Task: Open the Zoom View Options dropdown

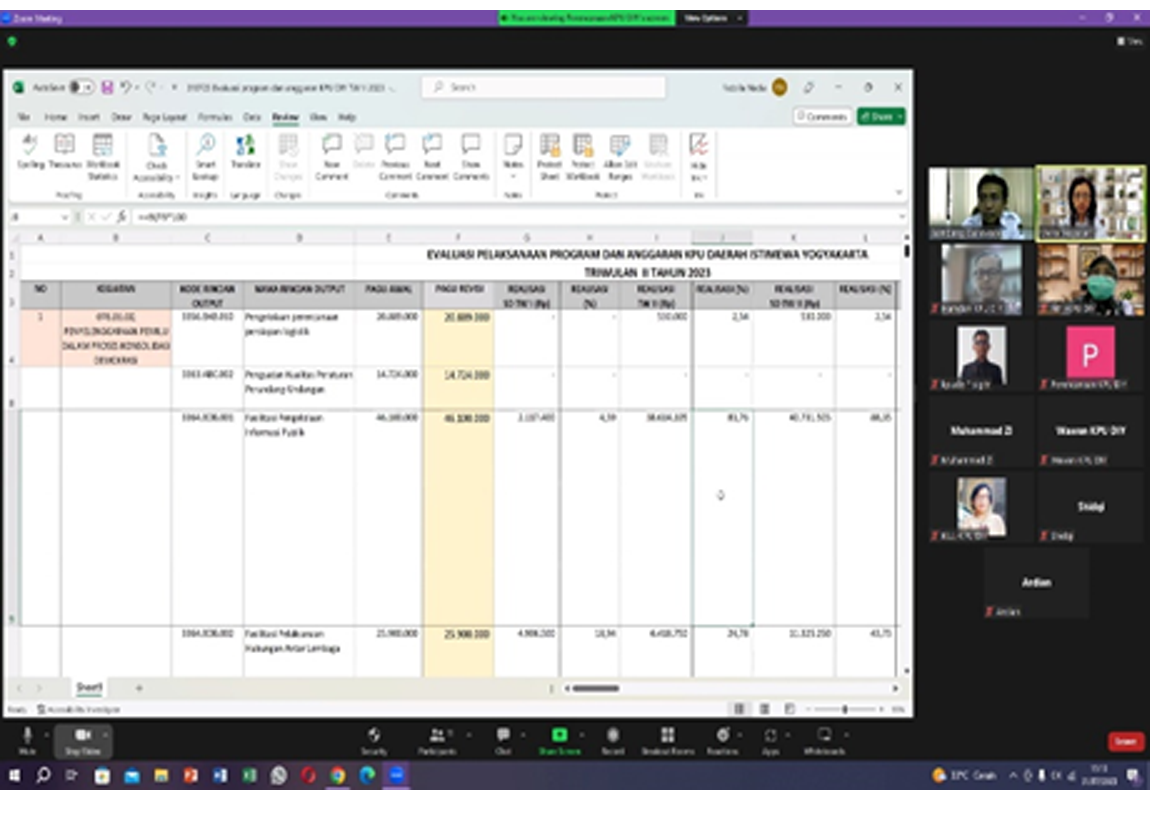Action: 711,18
